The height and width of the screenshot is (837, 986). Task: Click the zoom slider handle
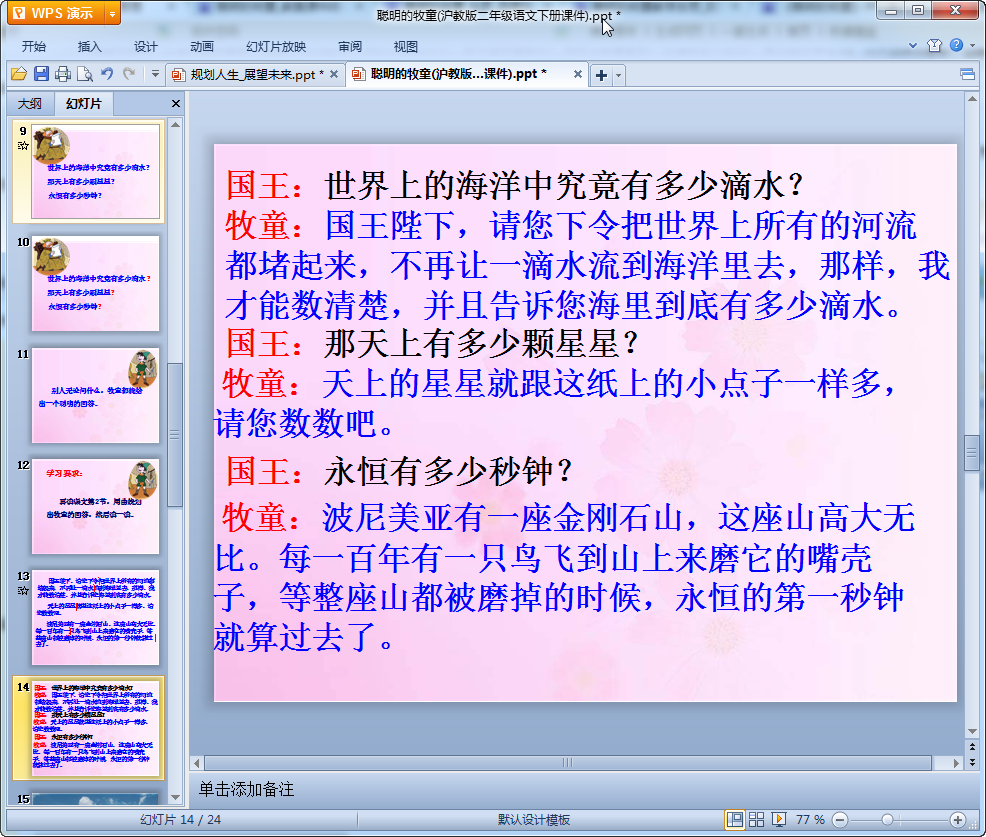(887, 820)
